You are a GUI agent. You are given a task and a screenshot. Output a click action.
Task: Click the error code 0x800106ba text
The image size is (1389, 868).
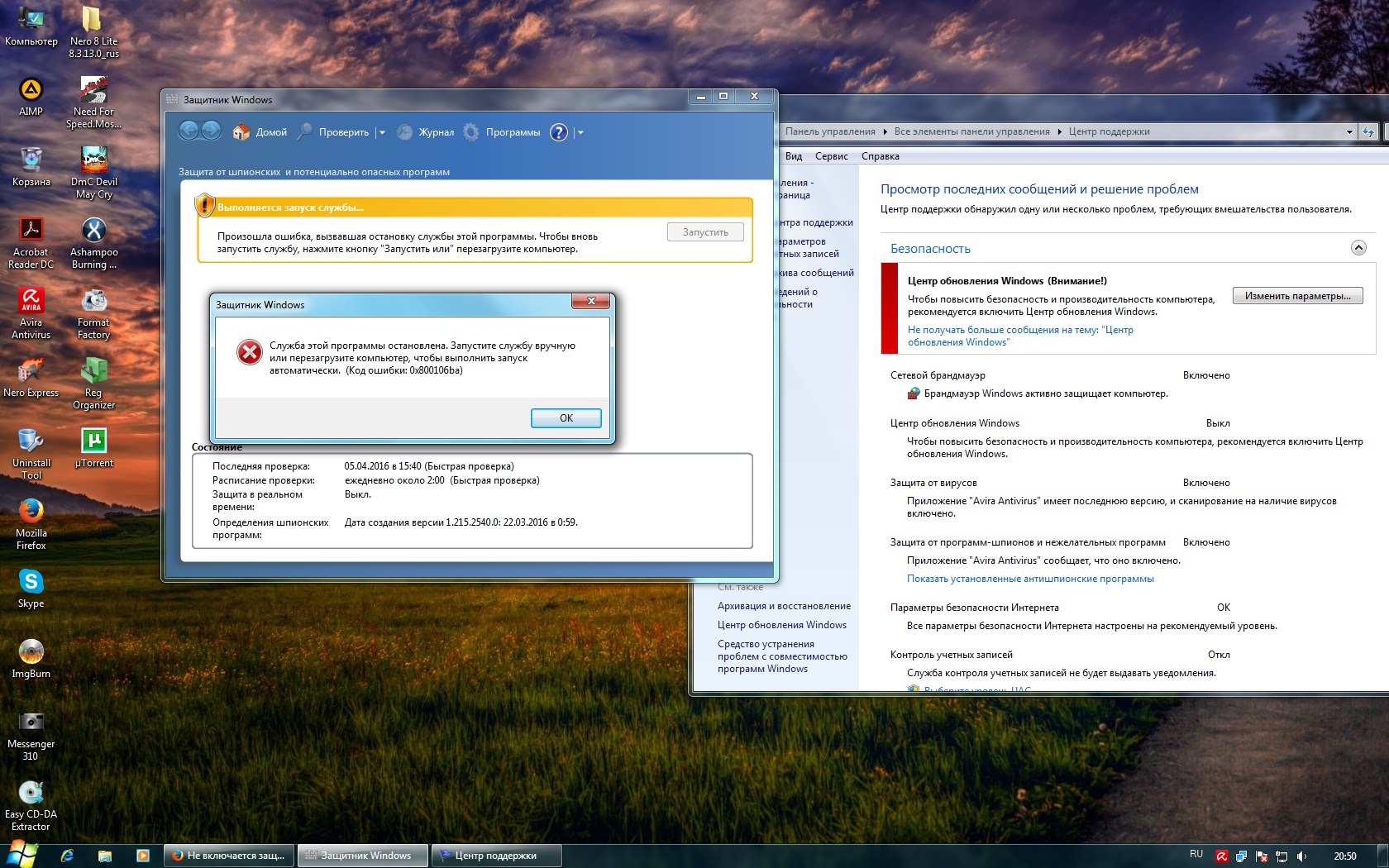436,370
